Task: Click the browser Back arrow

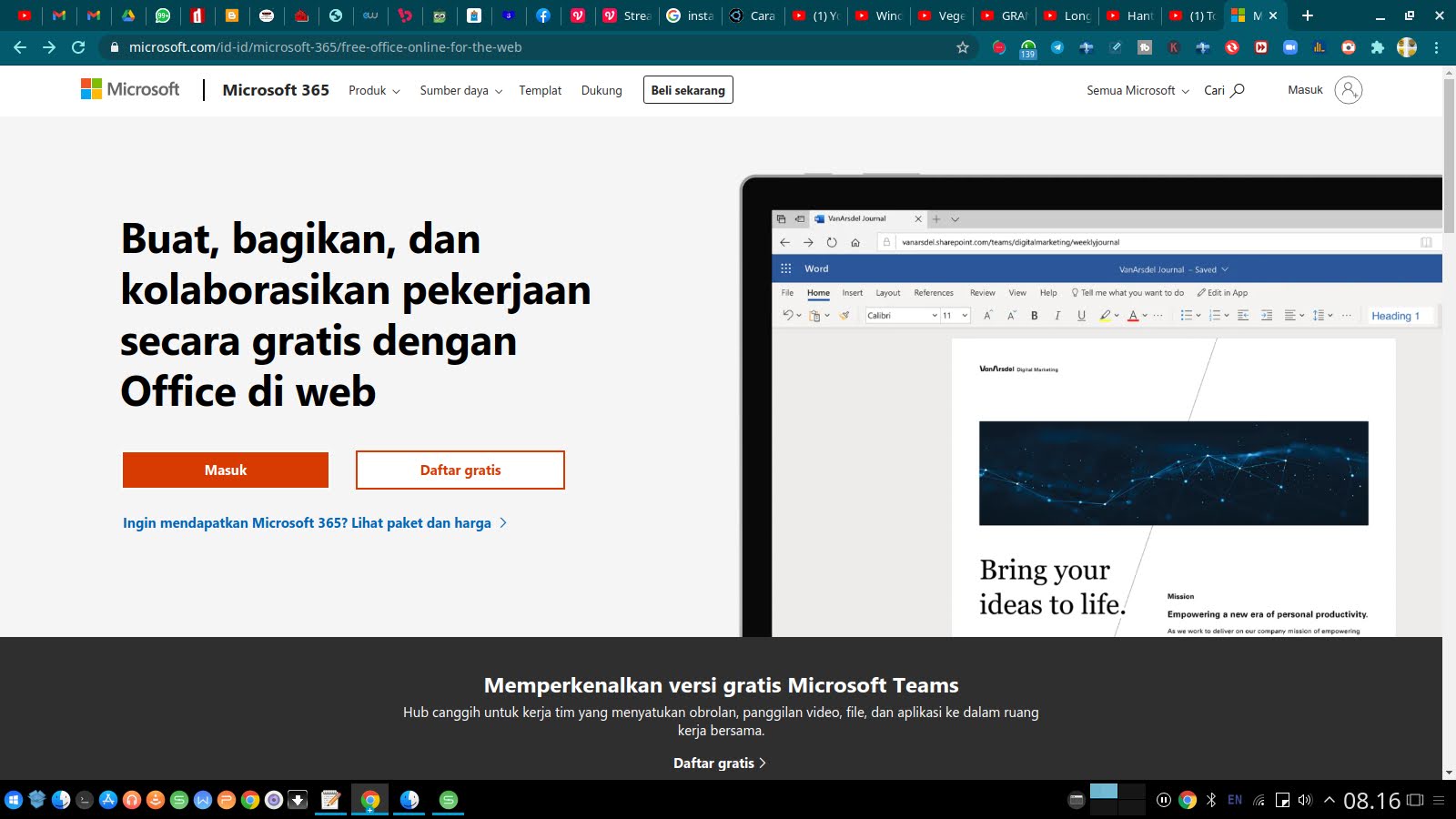Action: coord(20,47)
